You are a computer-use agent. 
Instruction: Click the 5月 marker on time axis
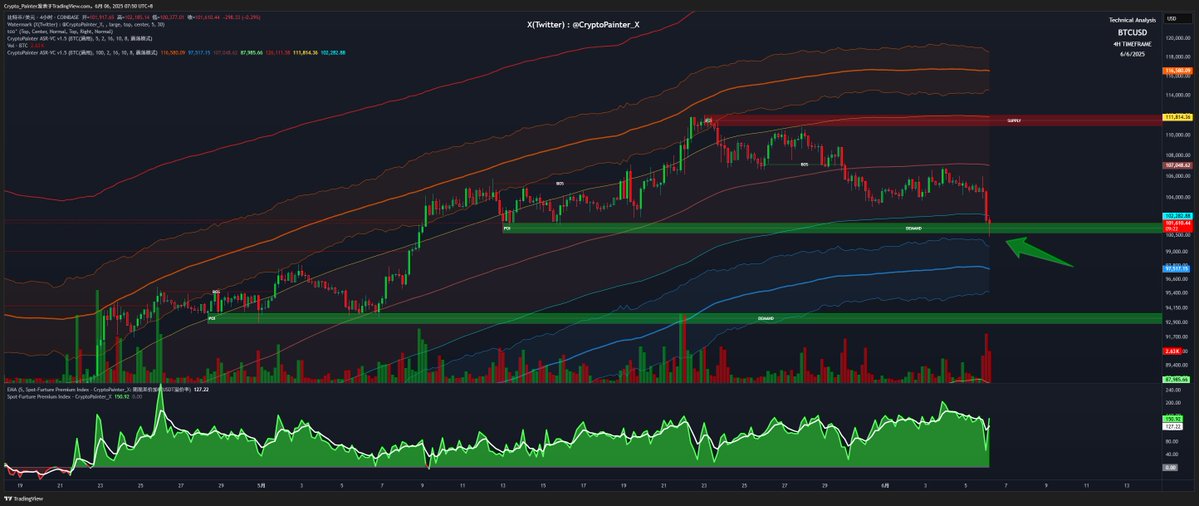coord(262,485)
